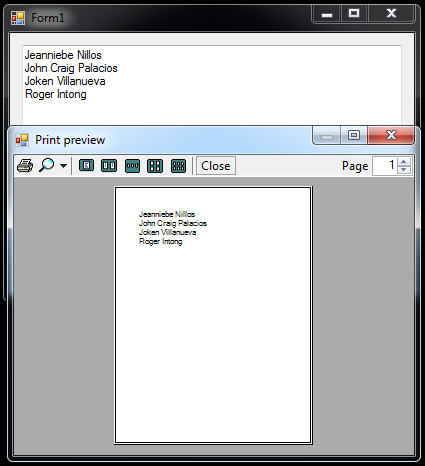This screenshot has width=425, height=466.
Task: Click the magnifier zoom icon
Action: (47, 165)
